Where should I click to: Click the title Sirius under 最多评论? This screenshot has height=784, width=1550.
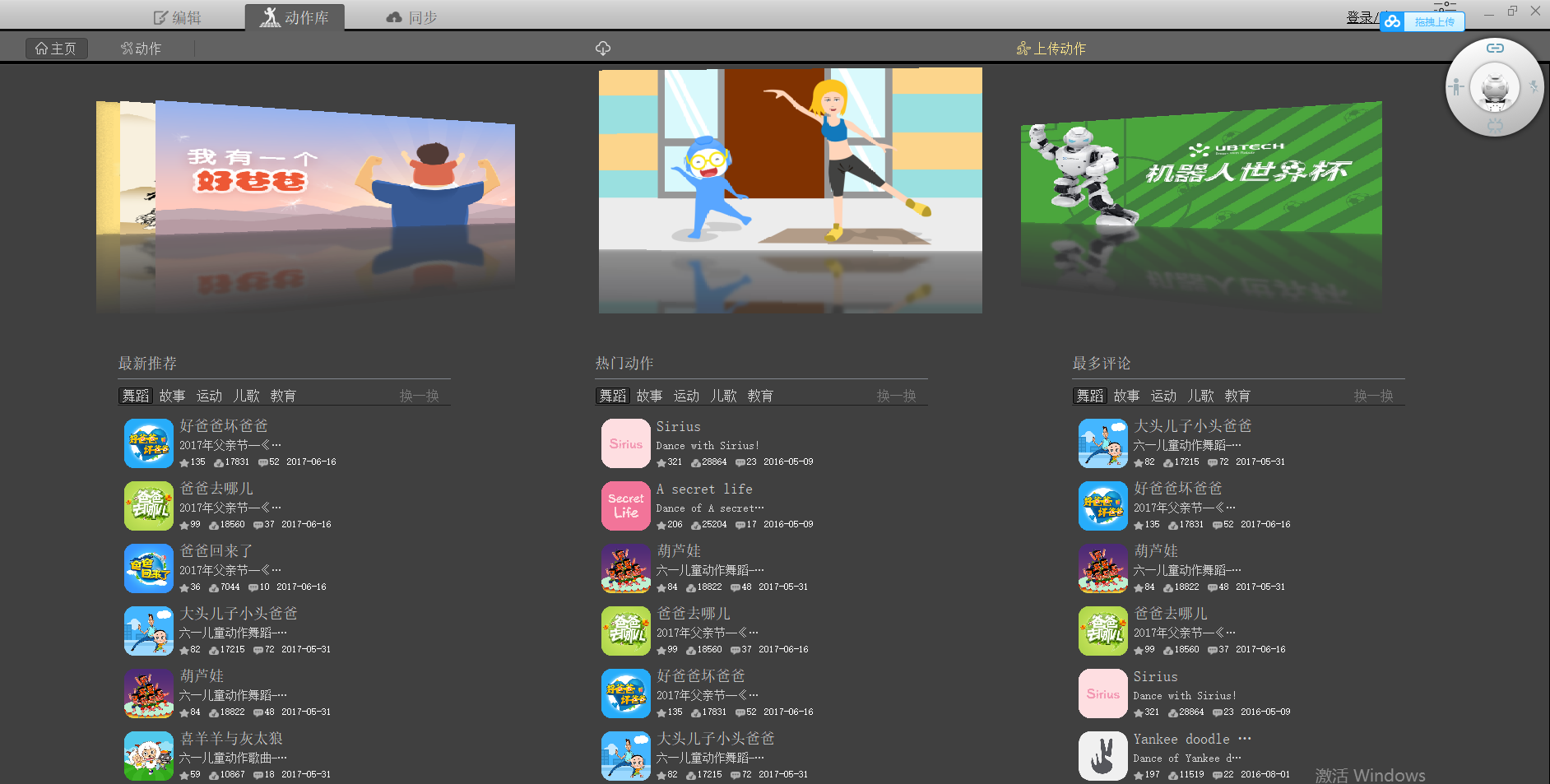click(1156, 676)
